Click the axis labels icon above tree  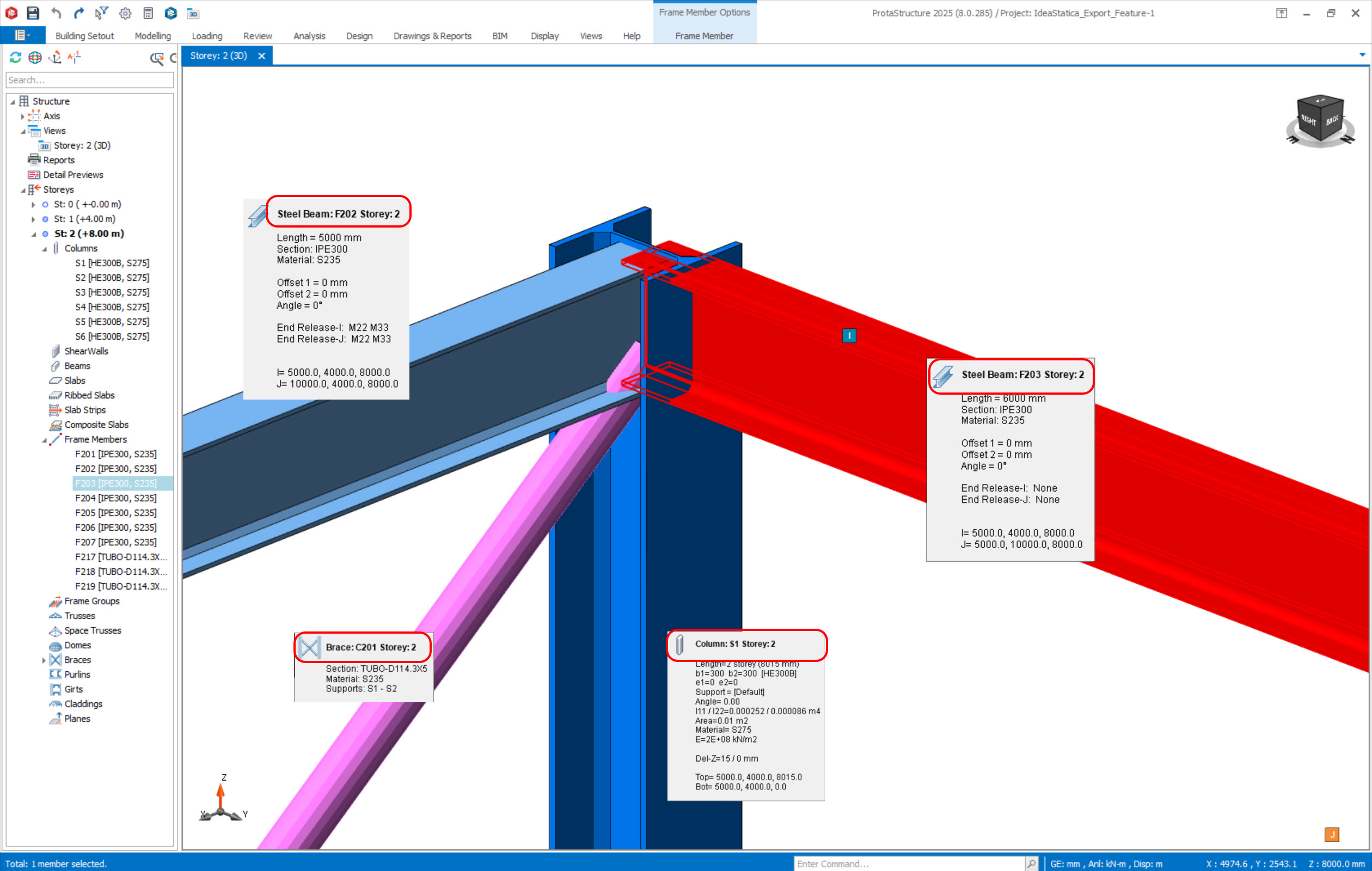[74, 57]
